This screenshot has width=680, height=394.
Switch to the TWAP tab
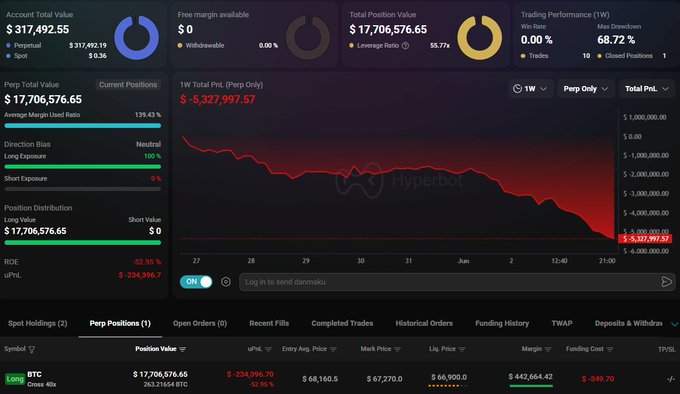tap(562, 323)
